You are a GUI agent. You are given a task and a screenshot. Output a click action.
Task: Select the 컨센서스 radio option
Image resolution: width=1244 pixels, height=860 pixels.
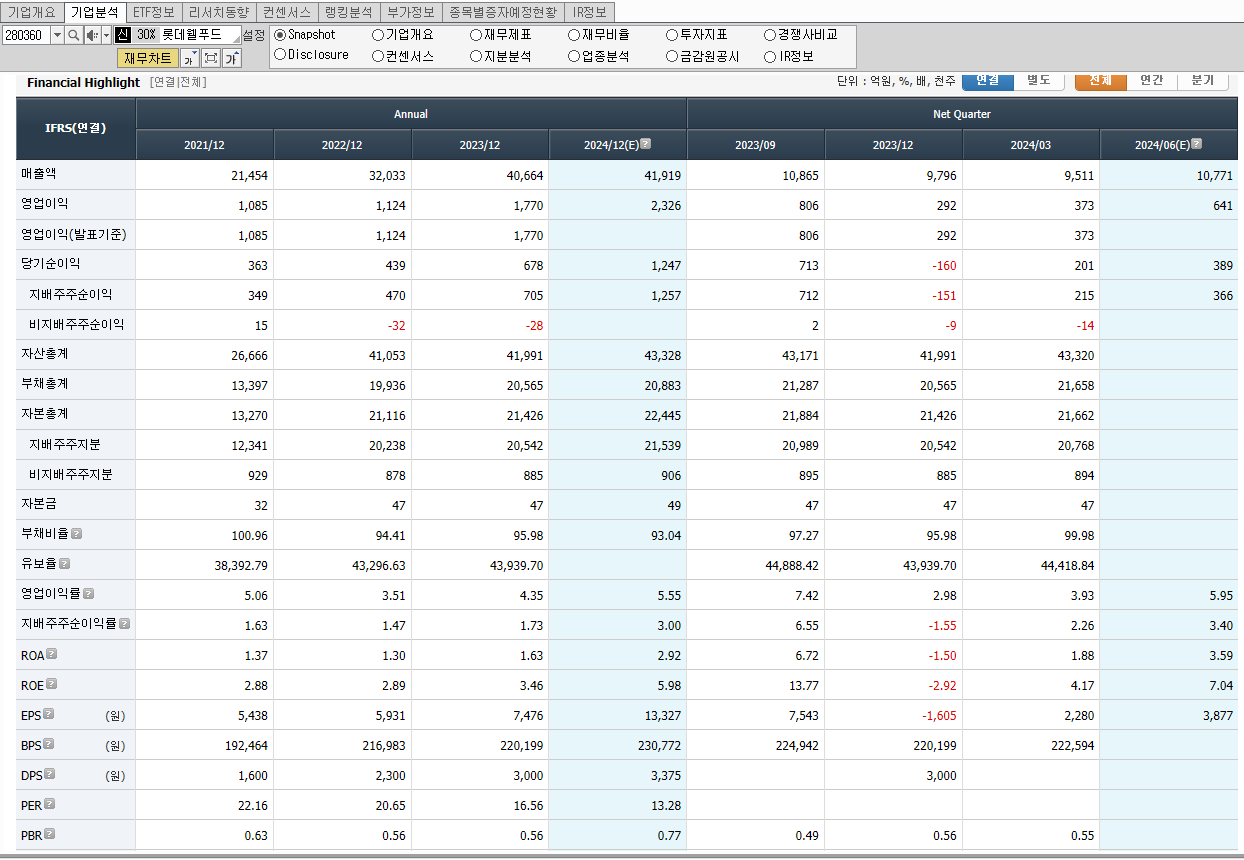click(x=378, y=56)
